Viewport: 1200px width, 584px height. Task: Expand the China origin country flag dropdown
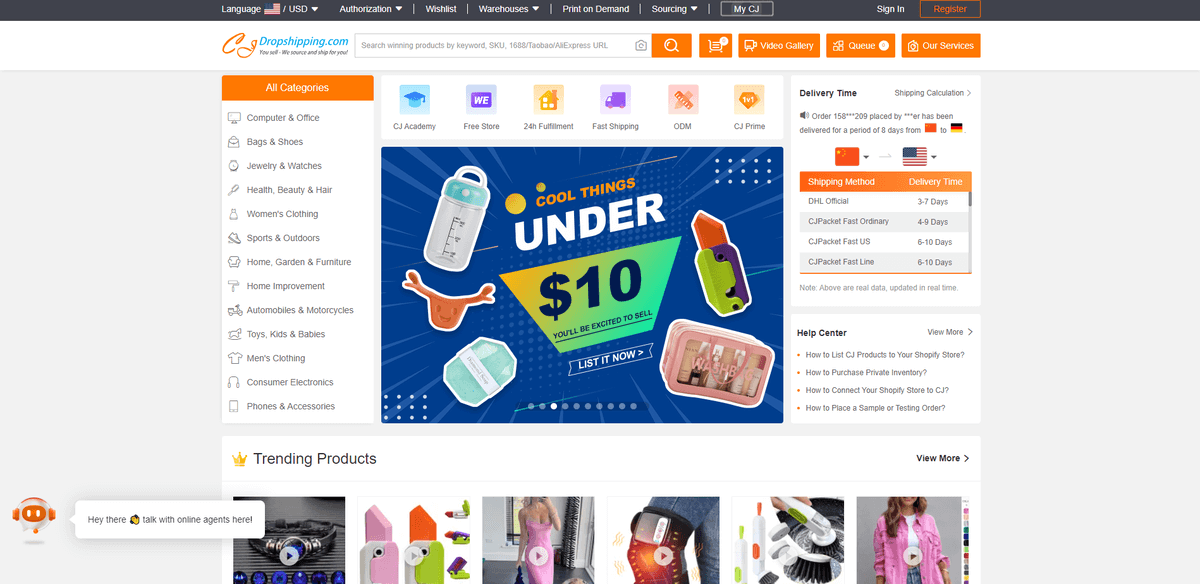[x=852, y=157]
